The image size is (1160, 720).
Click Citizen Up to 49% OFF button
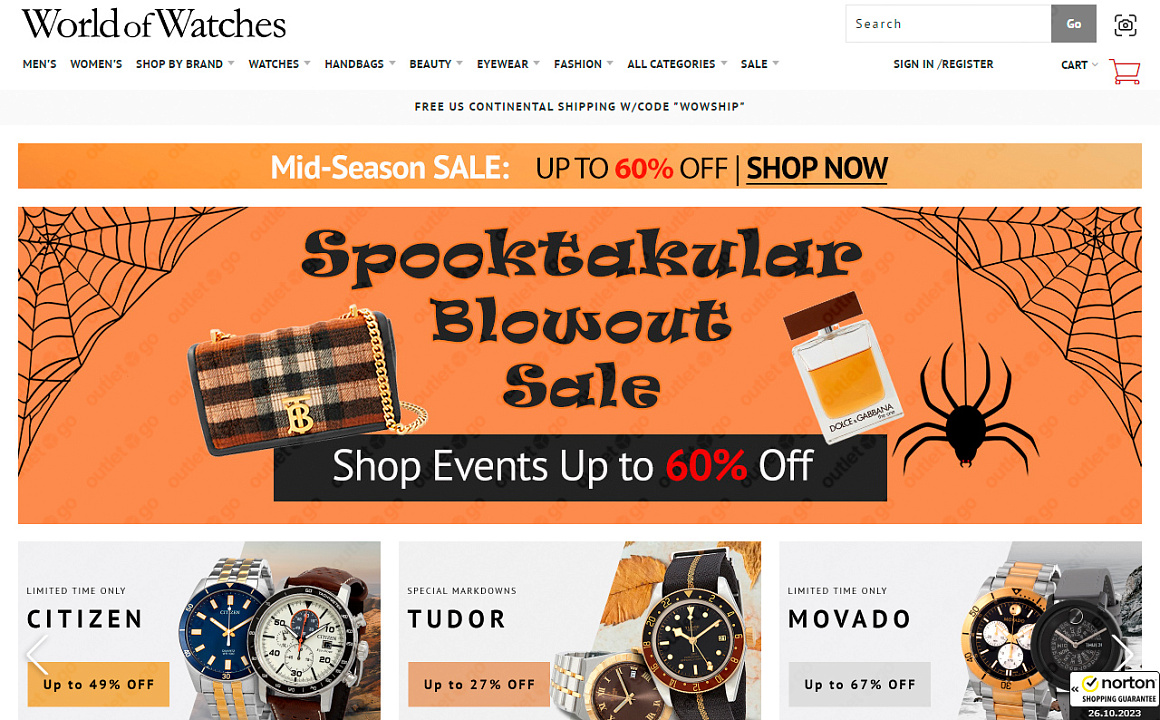click(98, 684)
